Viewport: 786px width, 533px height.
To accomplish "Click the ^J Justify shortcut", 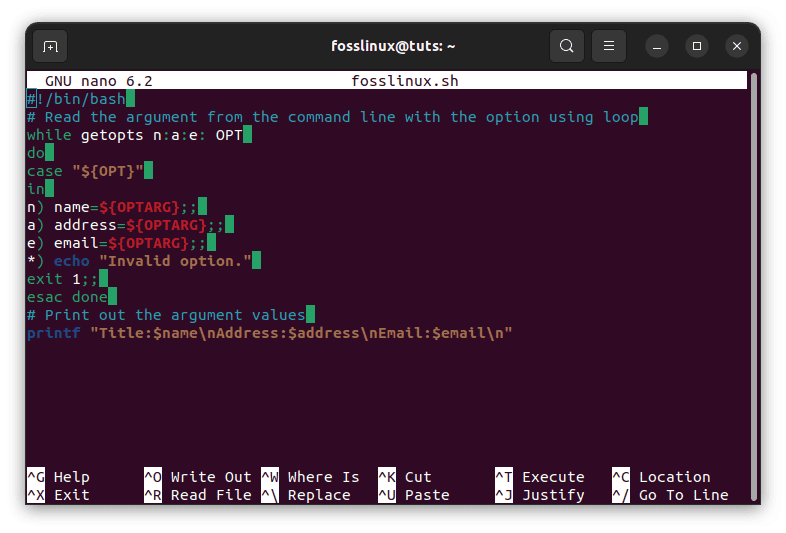I will pos(540,495).
